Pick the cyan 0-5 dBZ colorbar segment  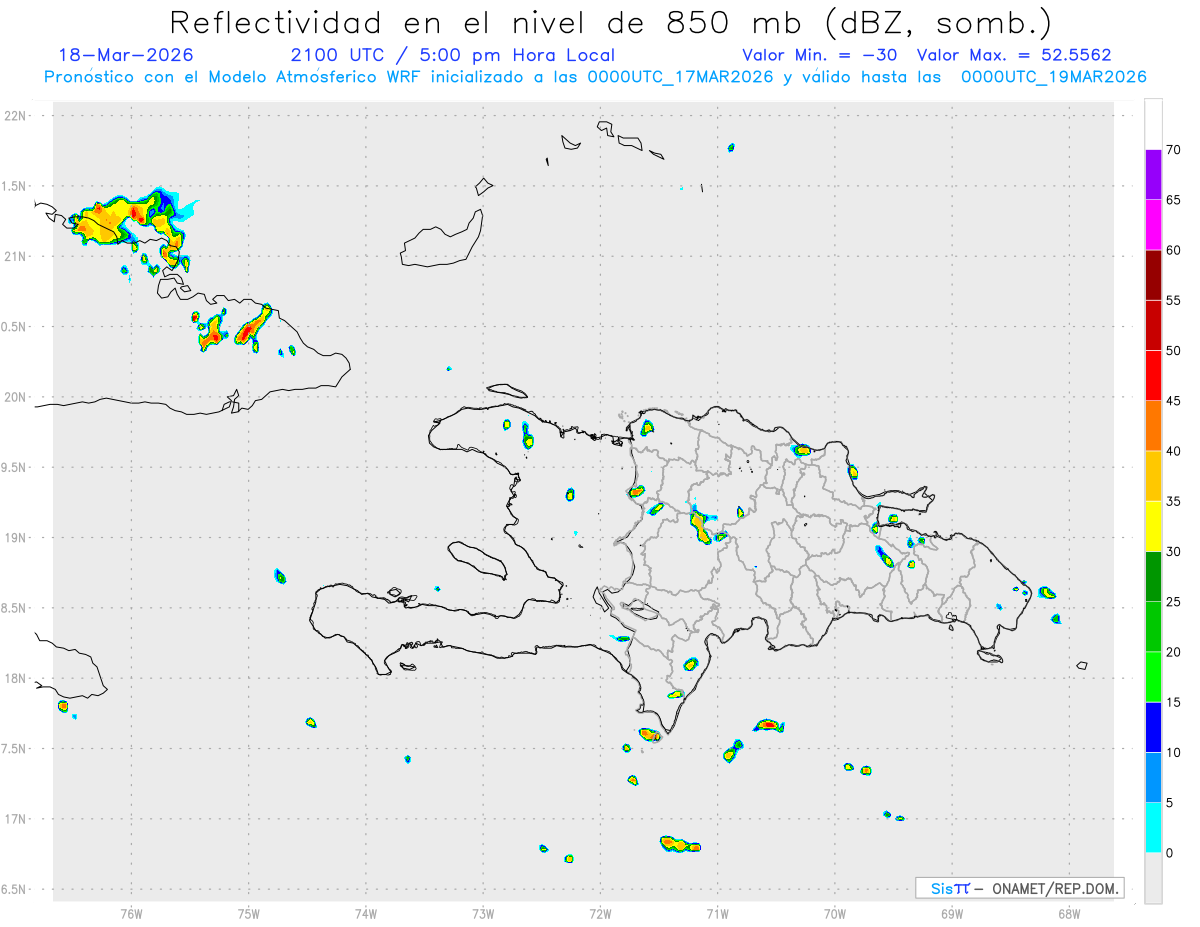pos(1153,828)
